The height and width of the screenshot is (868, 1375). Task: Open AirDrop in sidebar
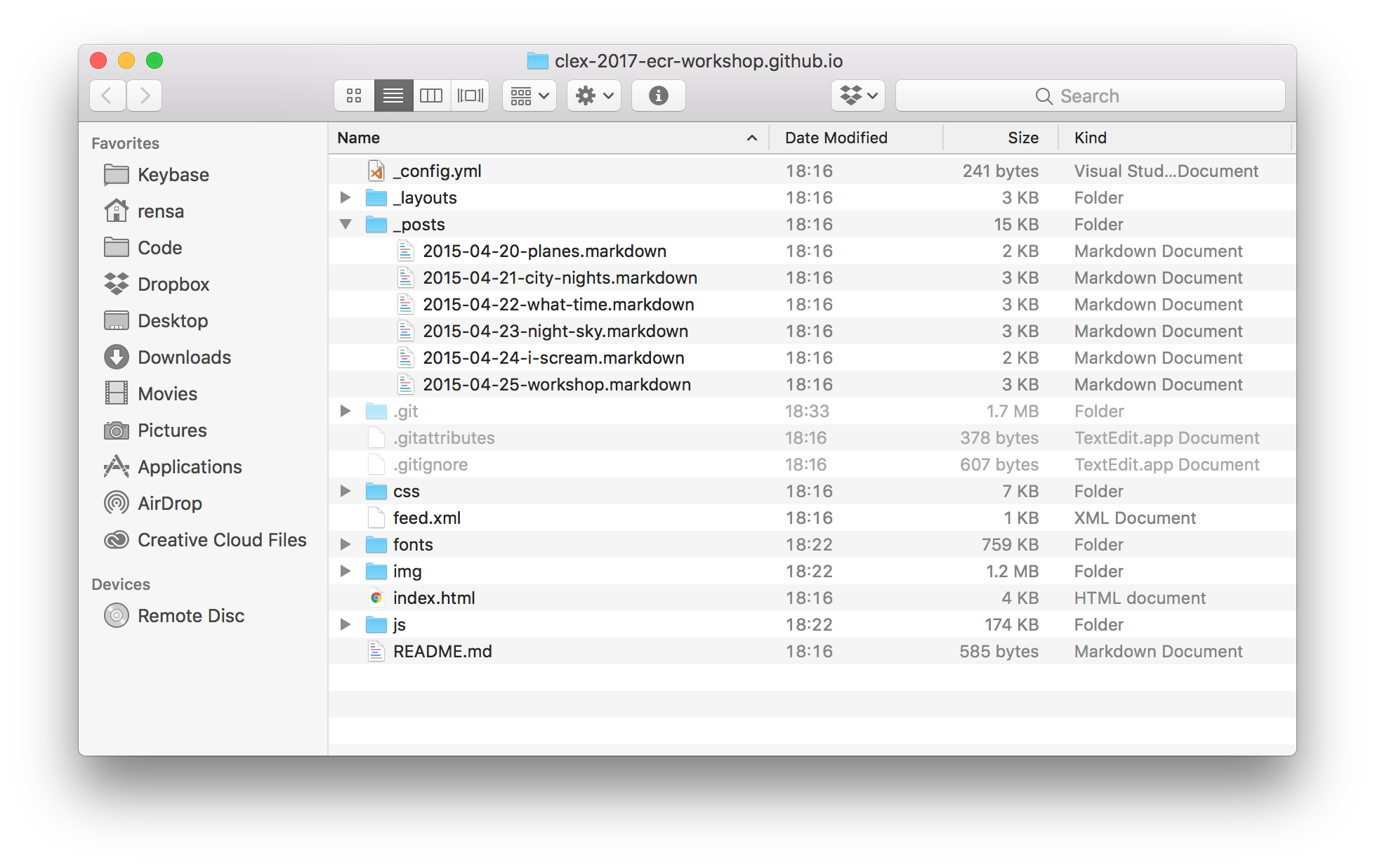click(169, 504)
